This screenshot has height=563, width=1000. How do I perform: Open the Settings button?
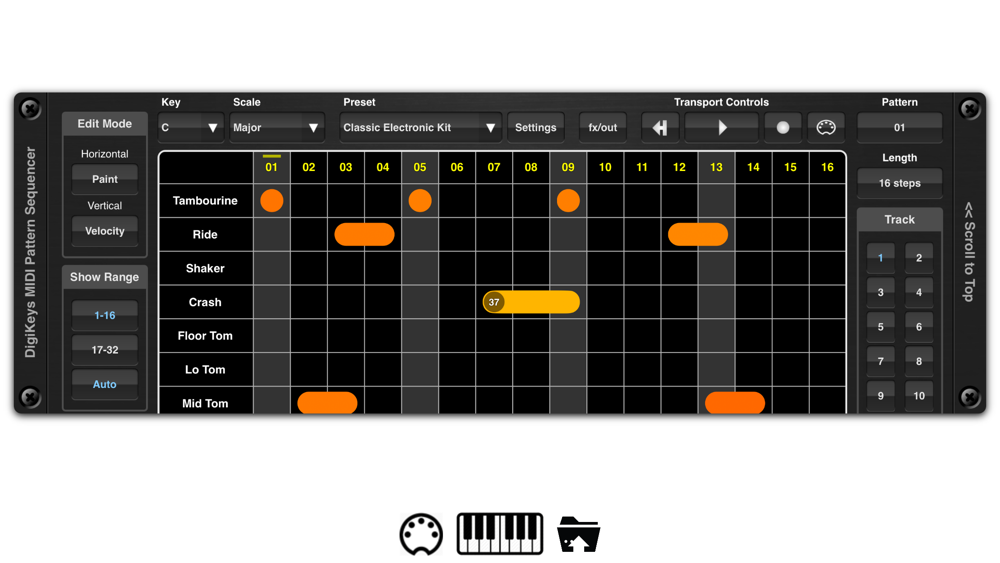[x=536, y=128]
